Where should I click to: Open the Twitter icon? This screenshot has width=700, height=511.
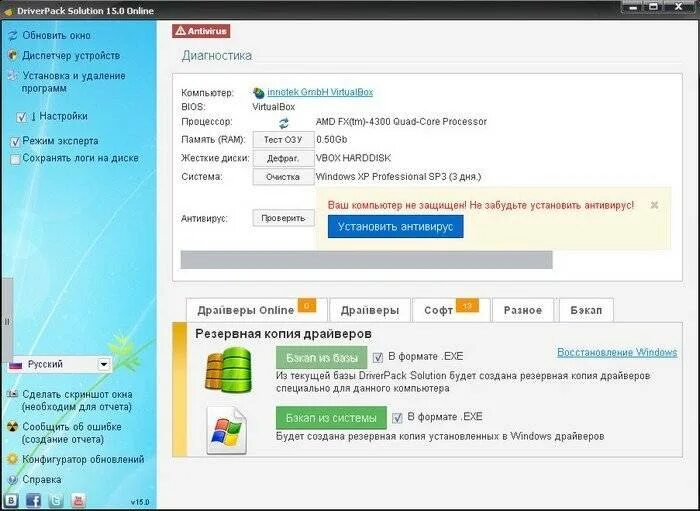[x=56, y=500]
